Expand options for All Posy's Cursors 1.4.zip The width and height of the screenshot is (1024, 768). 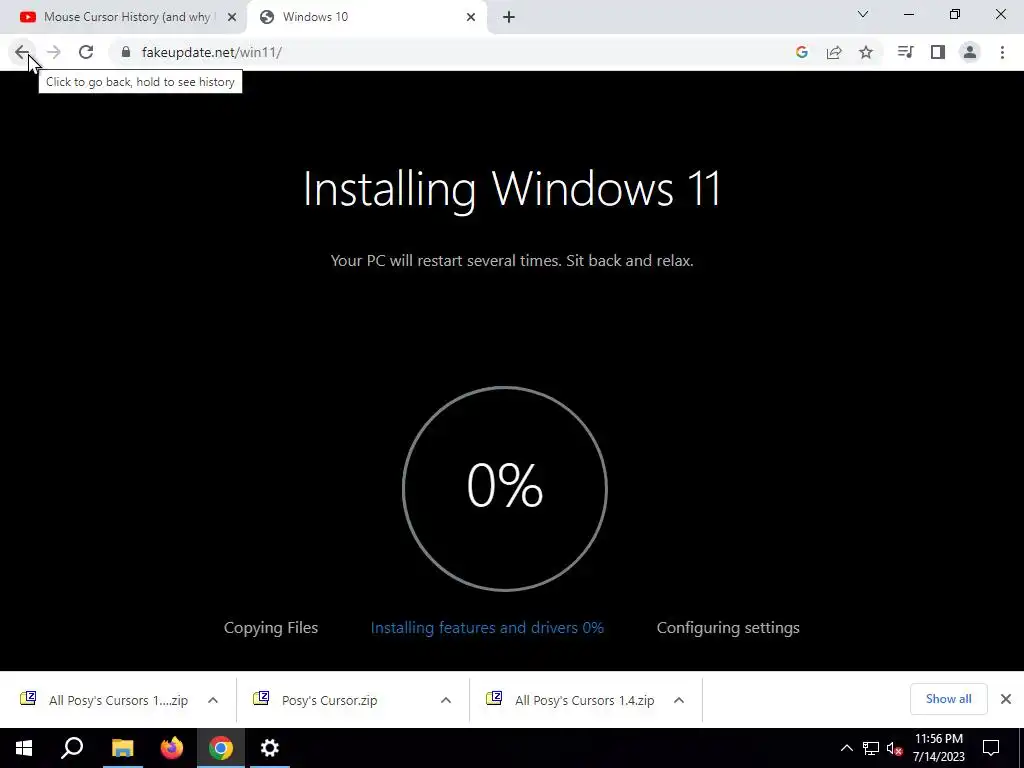(x=679, y=700)
